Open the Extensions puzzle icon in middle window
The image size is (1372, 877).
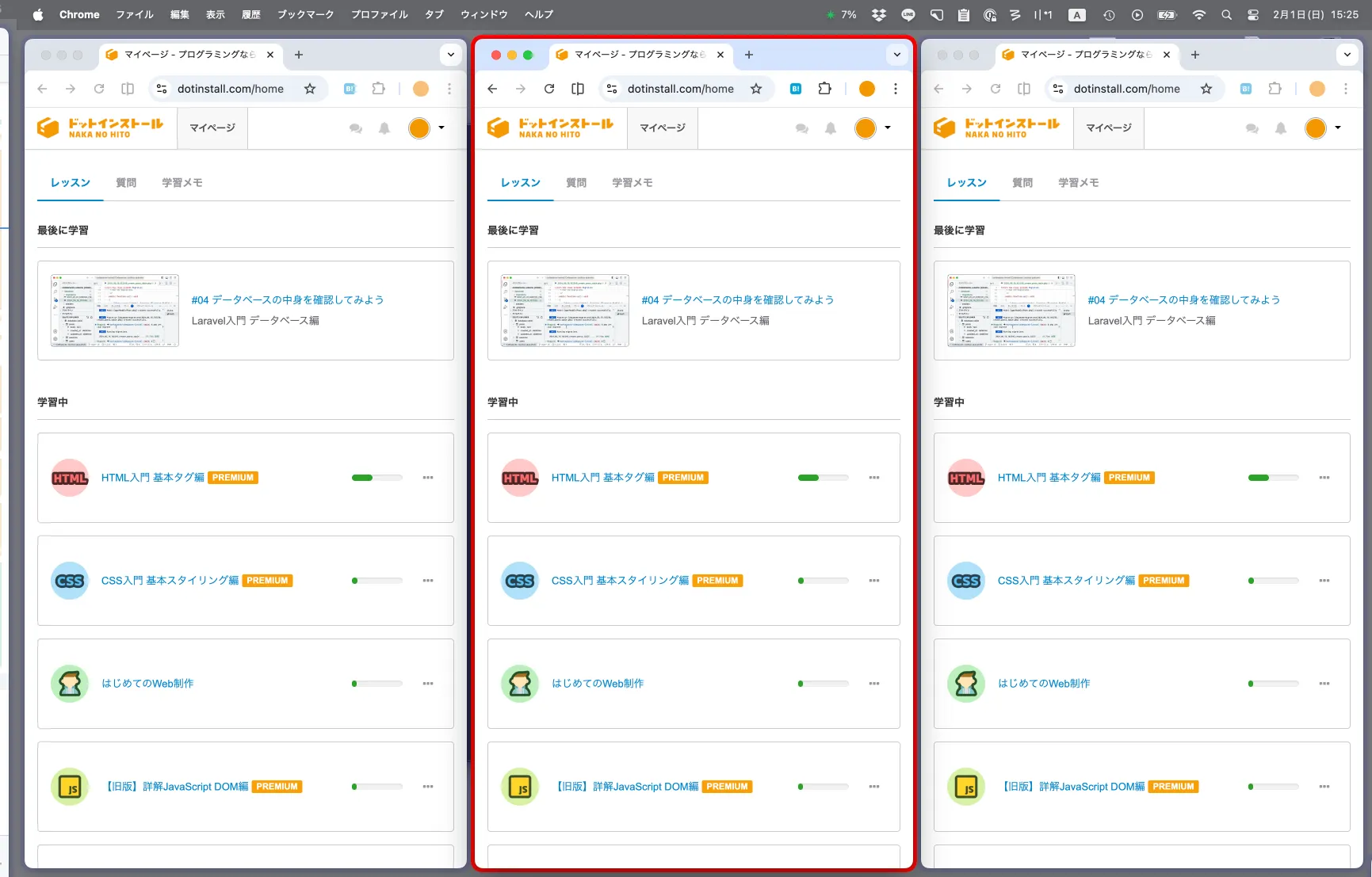[824, 89]
